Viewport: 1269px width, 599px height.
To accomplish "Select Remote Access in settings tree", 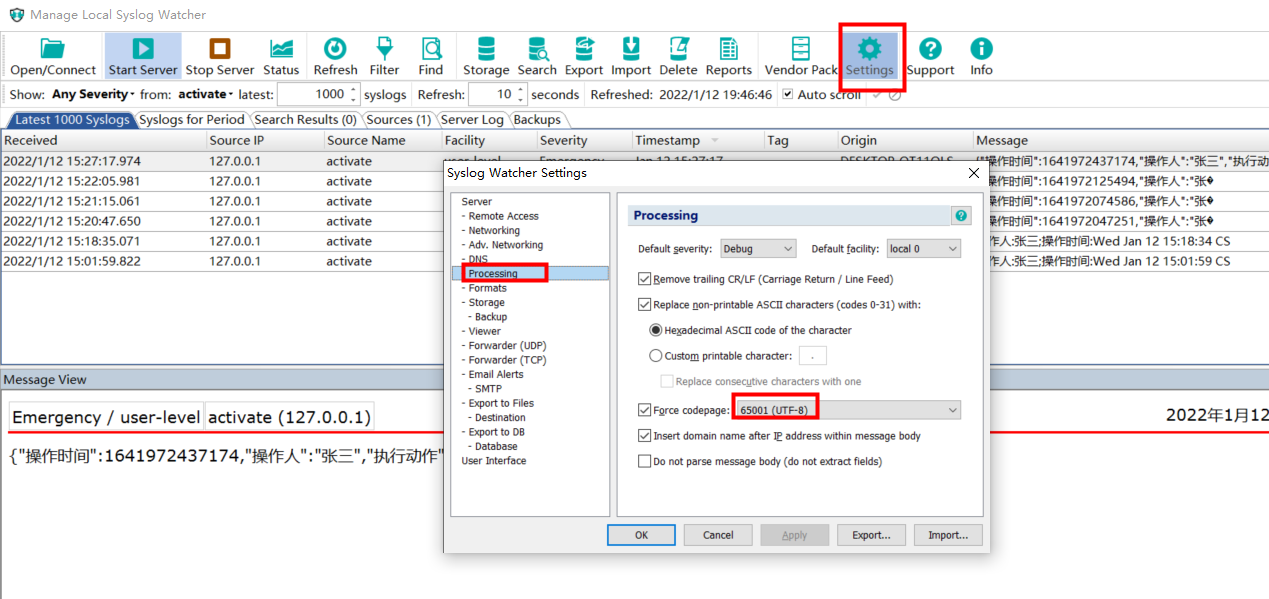I will [x=503, y=216].
